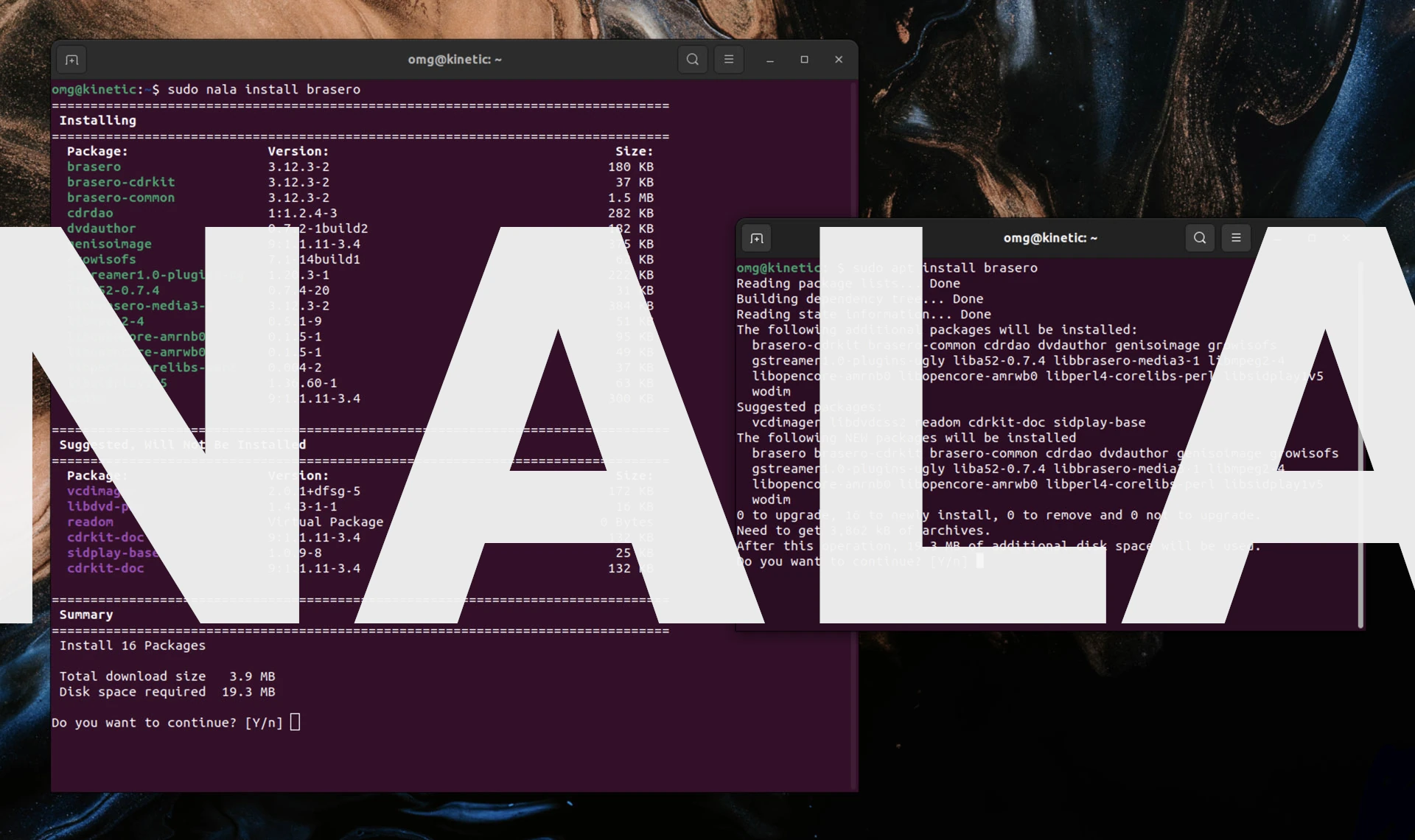Open hamburger menu in right apt terminal

pos(1237,238)
